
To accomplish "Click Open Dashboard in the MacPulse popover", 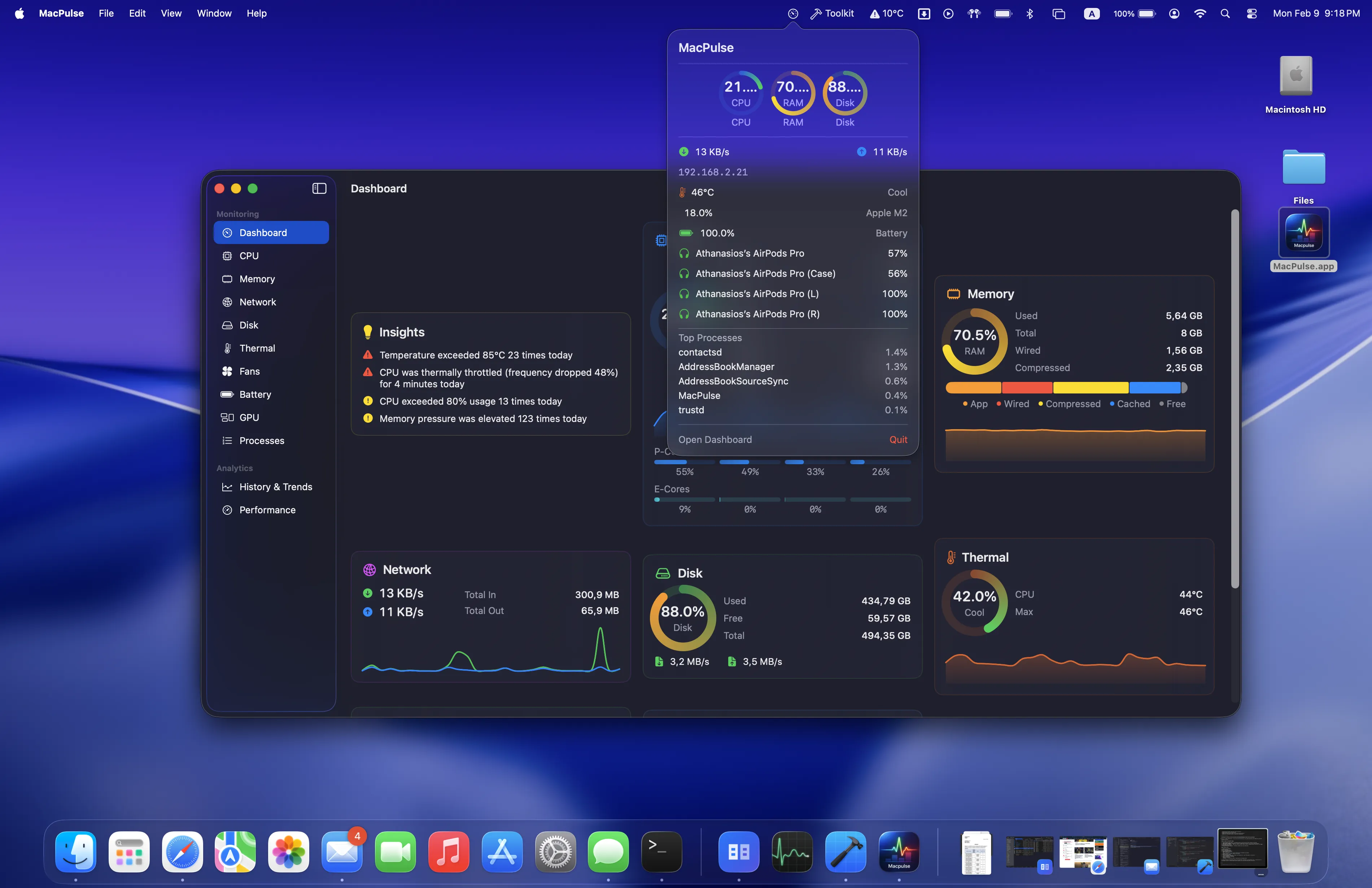I will coord(715,439).
